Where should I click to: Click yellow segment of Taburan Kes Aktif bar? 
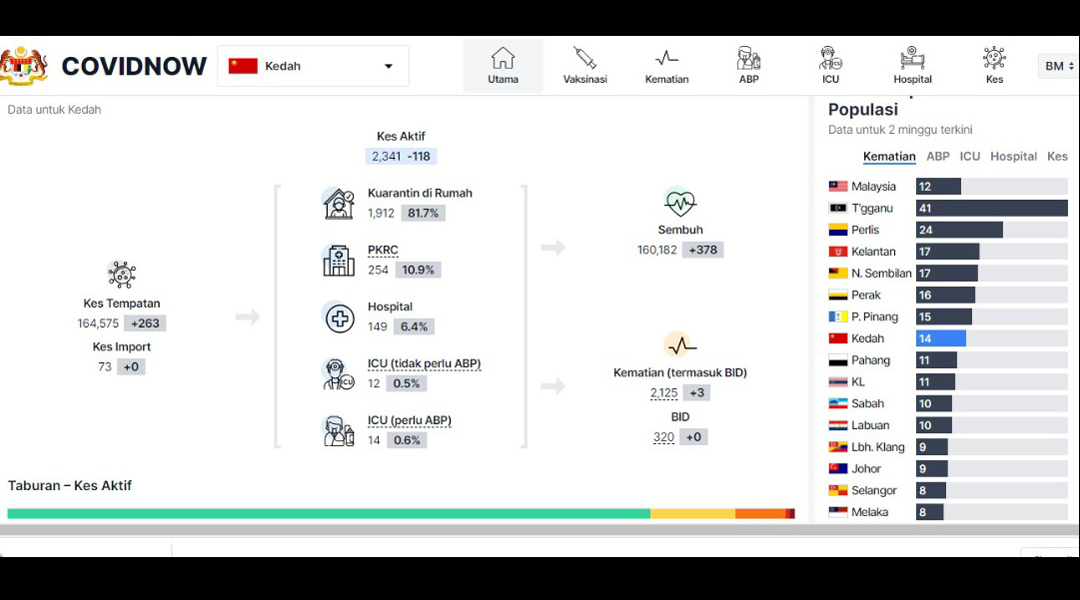click(x=692, y=513)
